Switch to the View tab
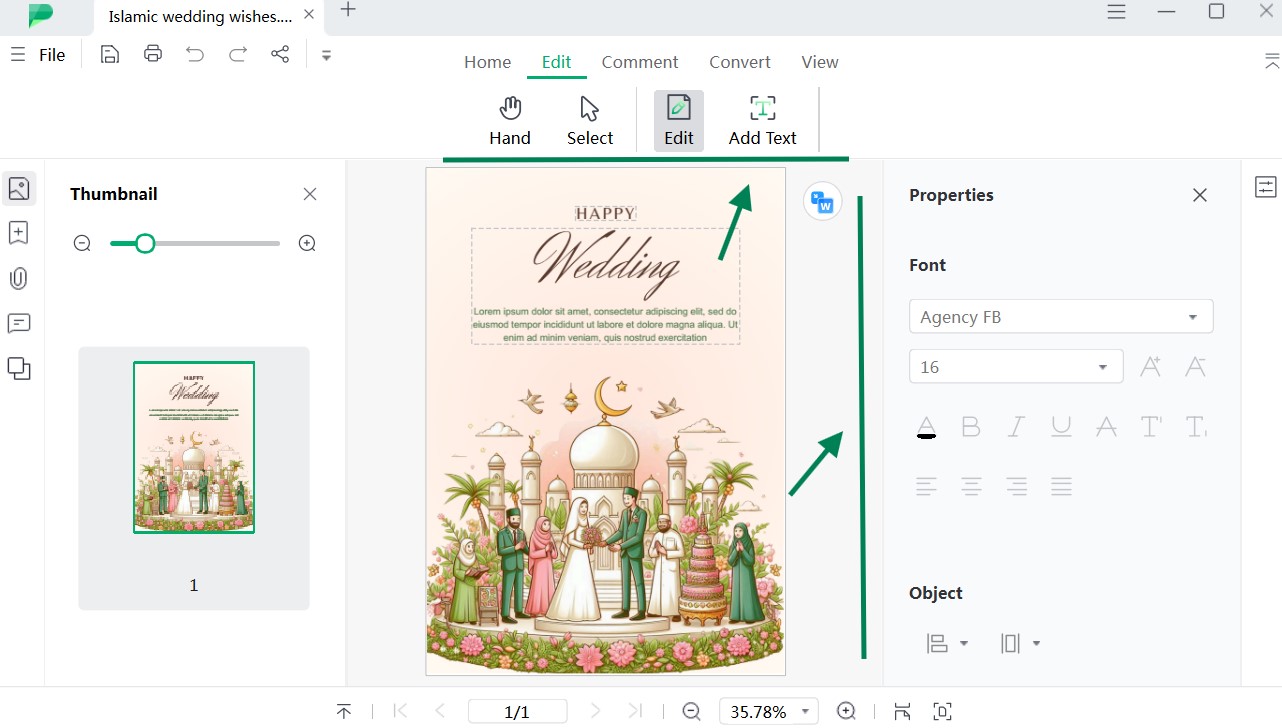Image resolution: width=1282 pixels, height=728 pixels. point(819,62)
